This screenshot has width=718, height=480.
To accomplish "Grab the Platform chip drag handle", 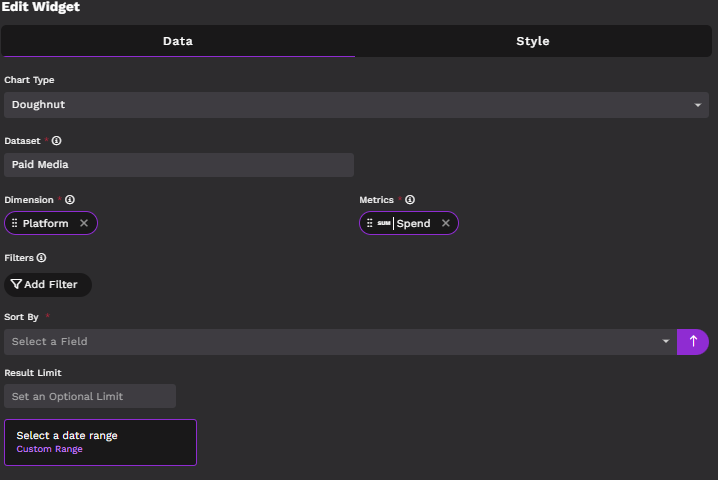I will tap(14, 223).
